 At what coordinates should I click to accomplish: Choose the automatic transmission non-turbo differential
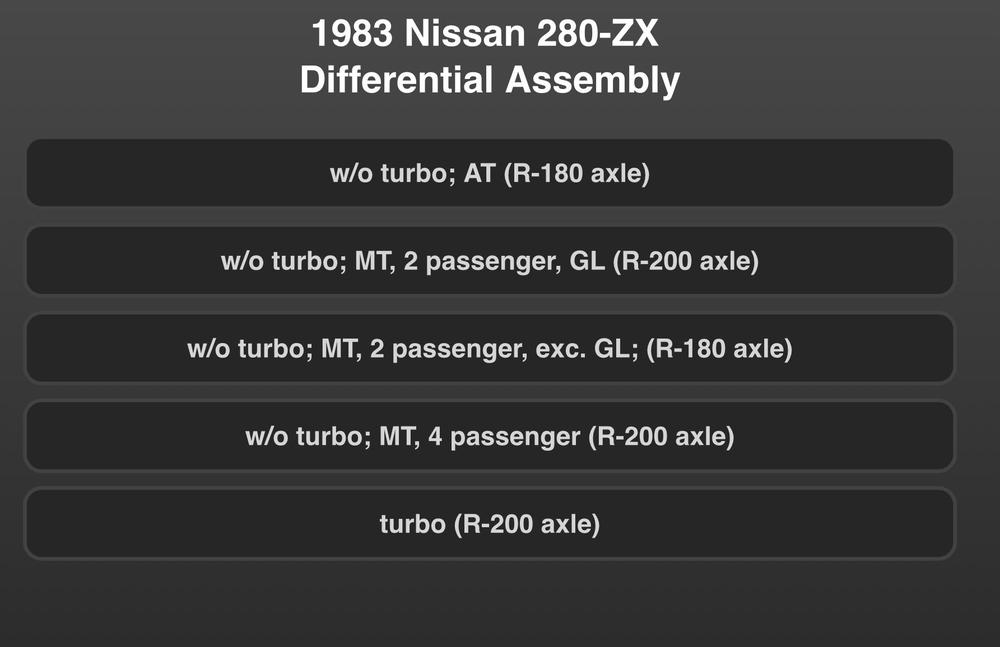pyautogui.click(x=490, y=173)
